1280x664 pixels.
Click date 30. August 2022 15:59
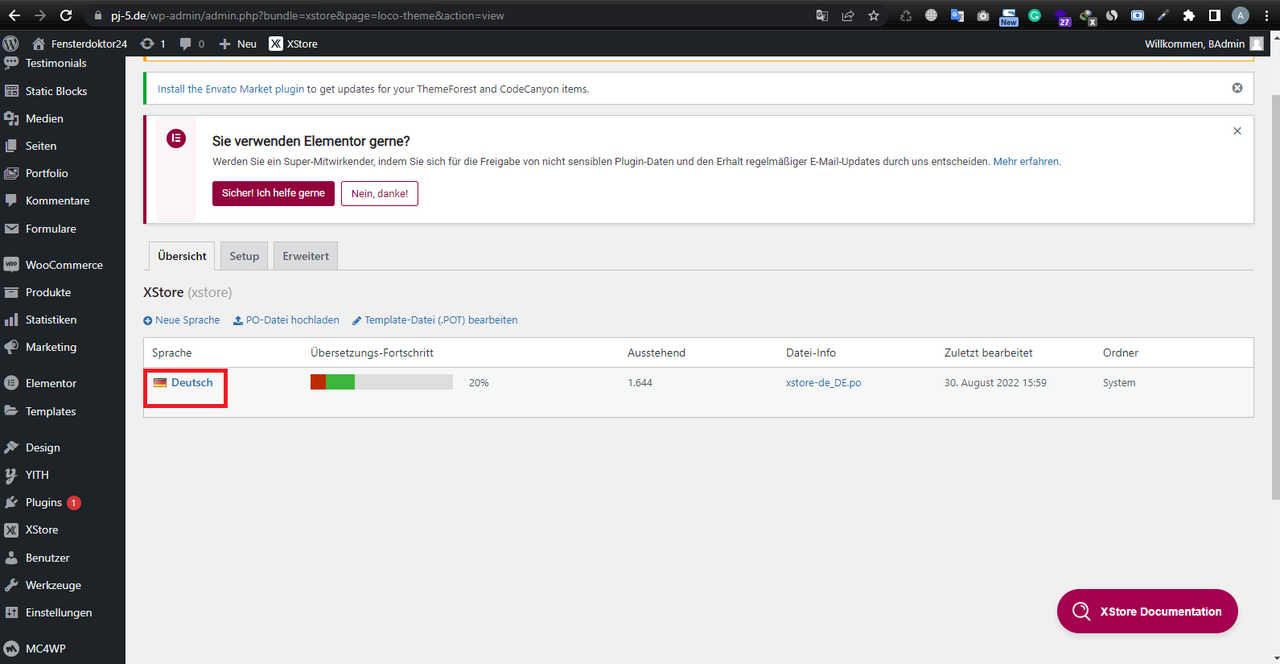[995, 383]
